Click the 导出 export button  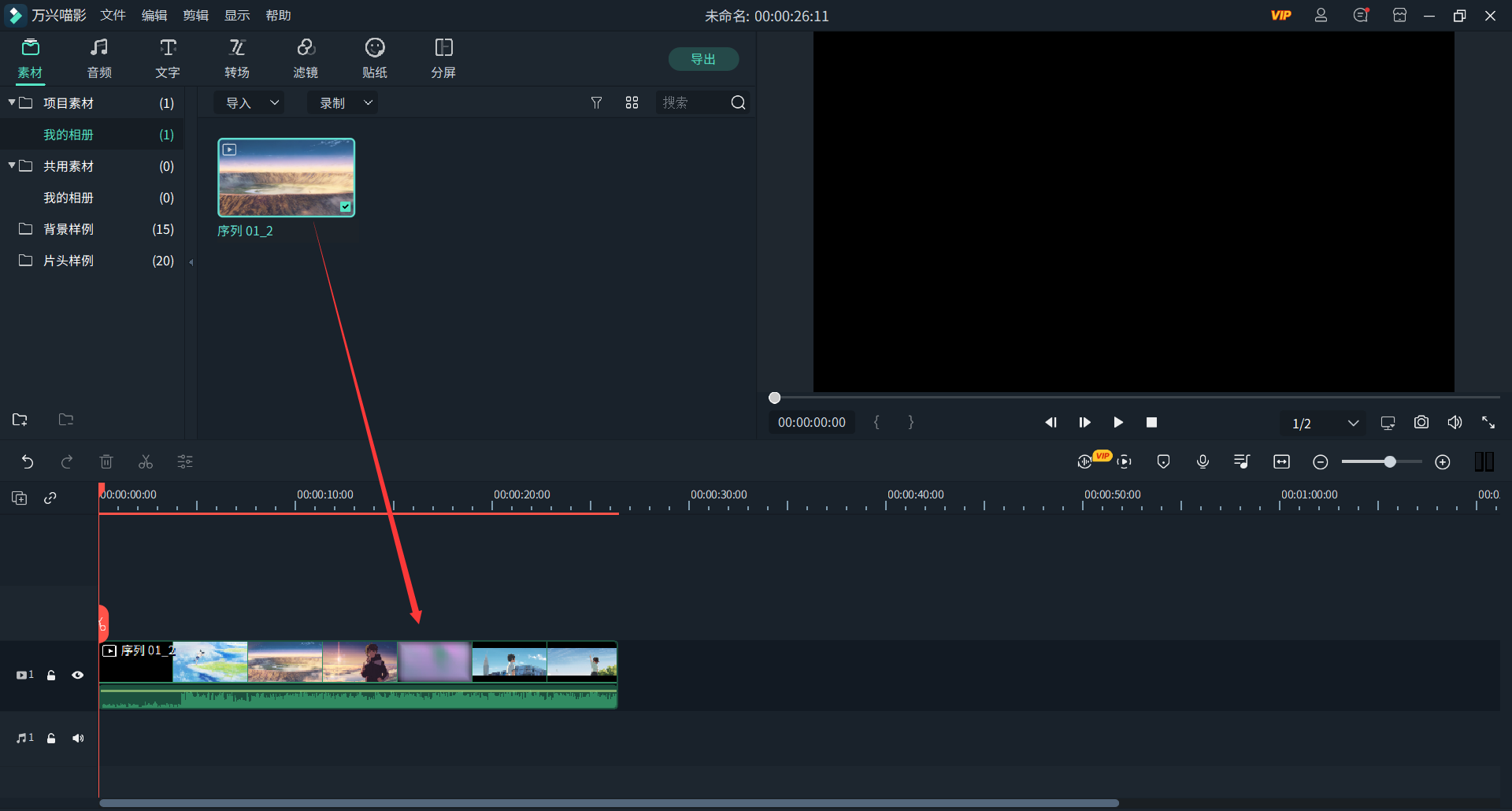click(702, 59)
